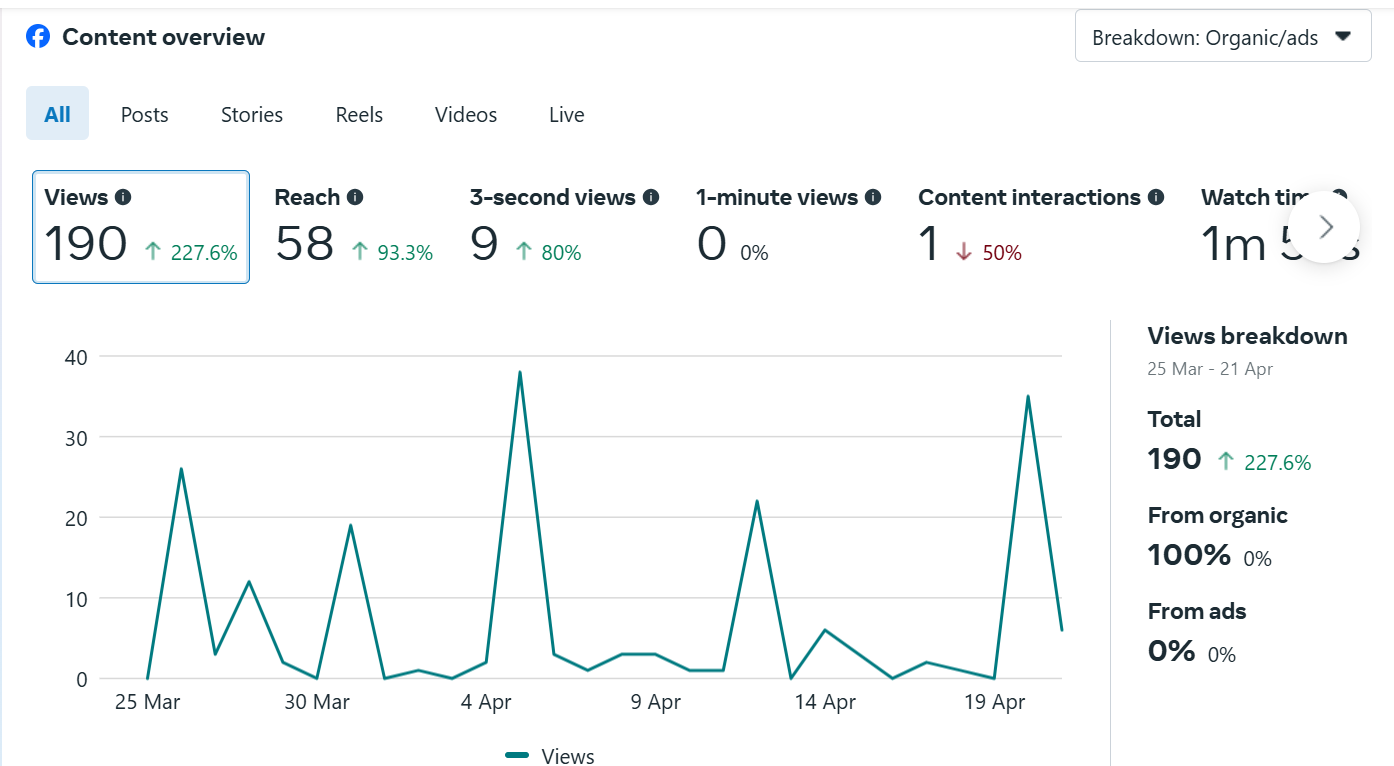
Task: Select the Views metric card
Action: [141, 227]
